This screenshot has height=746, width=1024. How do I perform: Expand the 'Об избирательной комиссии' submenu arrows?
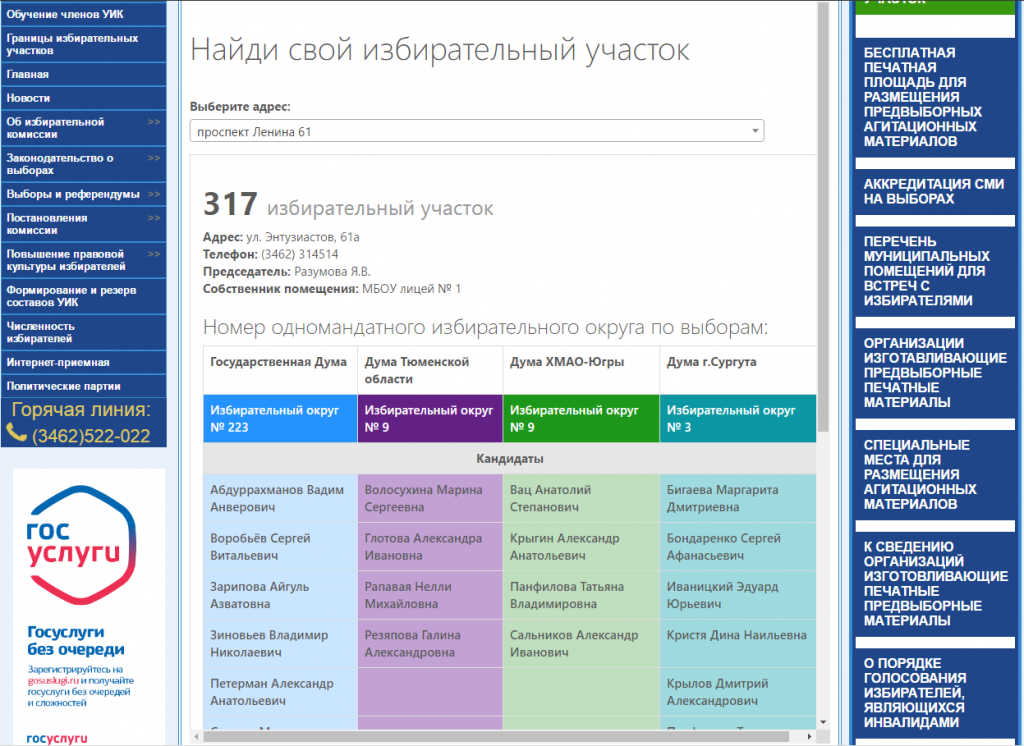[153, 122]
